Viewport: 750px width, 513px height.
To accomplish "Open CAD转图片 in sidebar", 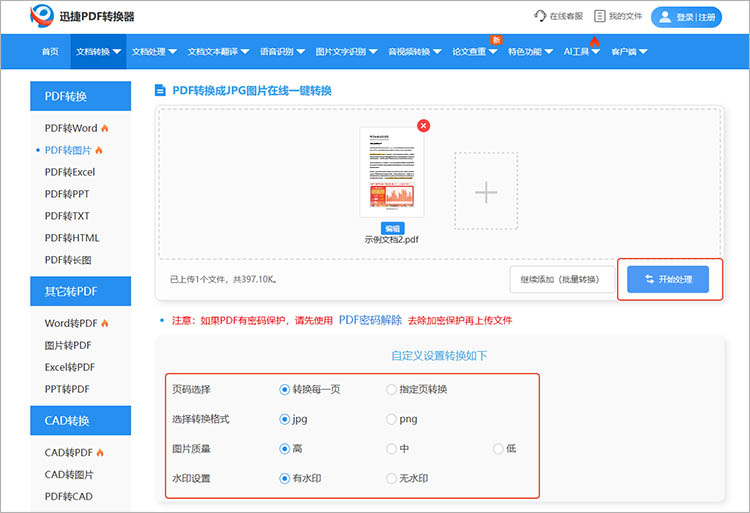I will (69, 474).
